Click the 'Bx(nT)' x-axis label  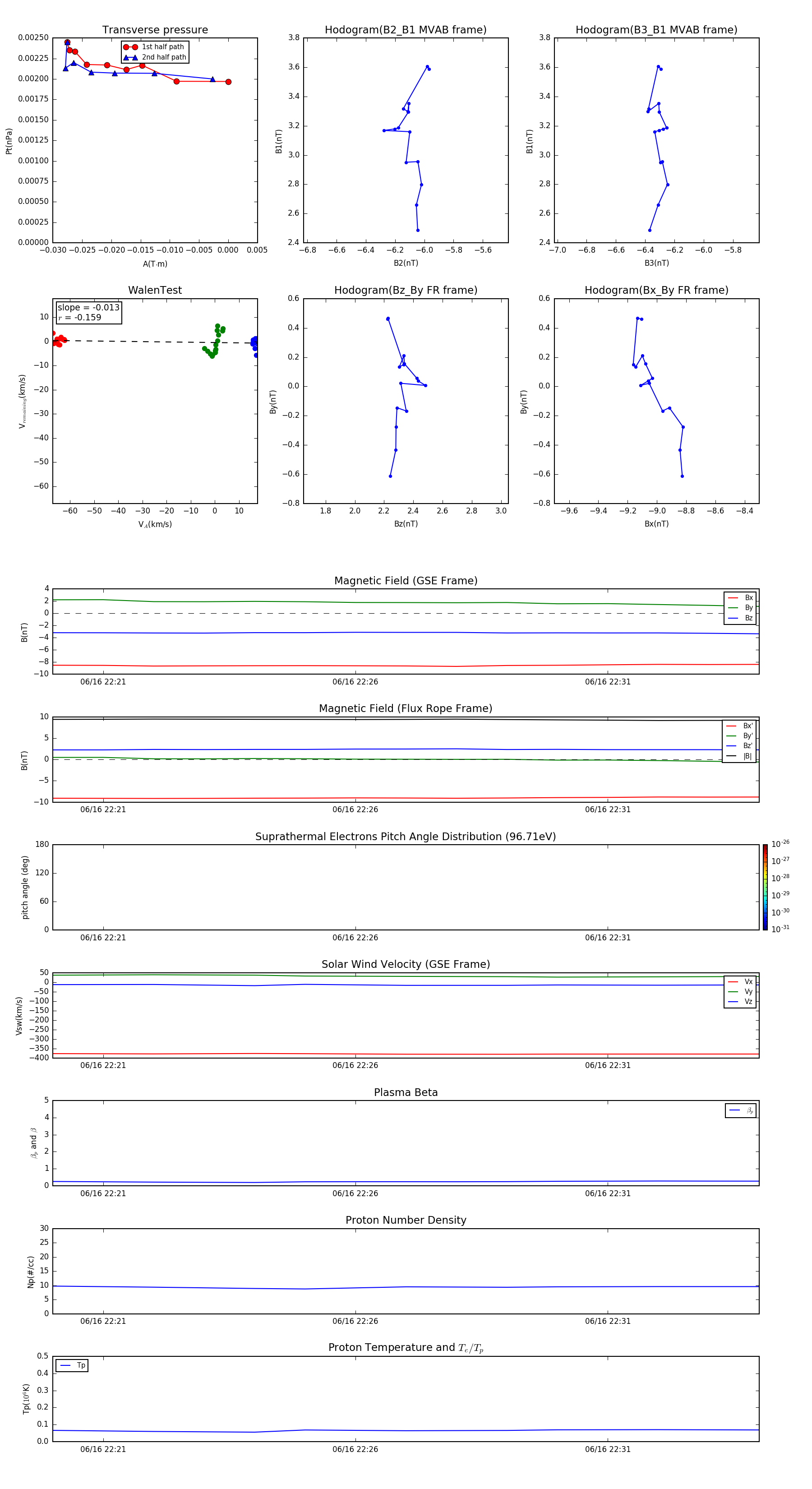[656, 524]
